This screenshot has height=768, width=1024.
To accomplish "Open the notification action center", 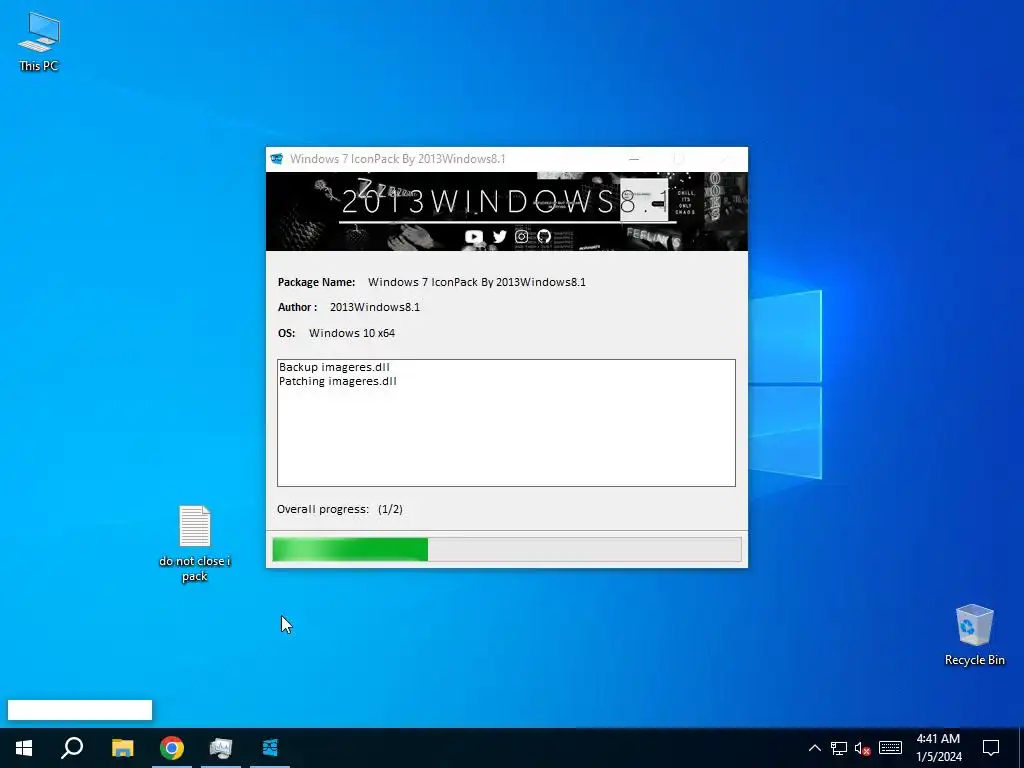I will click(991, 748).
